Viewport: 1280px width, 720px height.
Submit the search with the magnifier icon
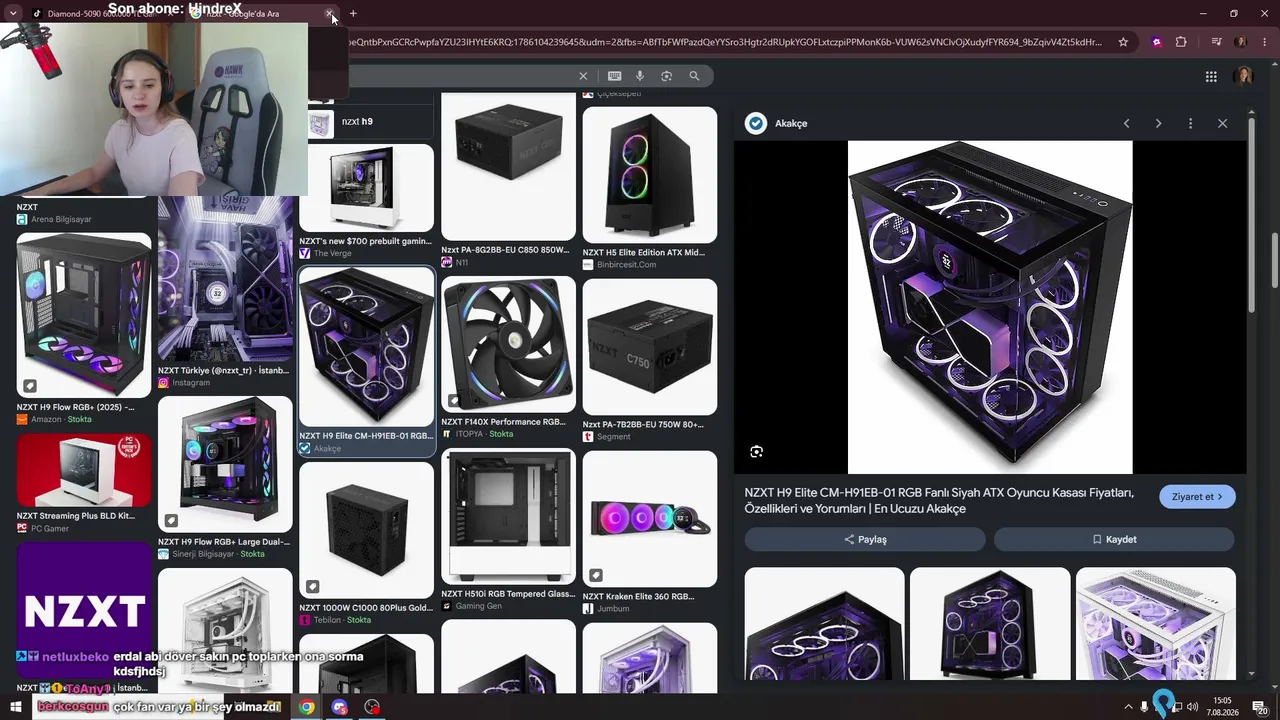point(694,76)
